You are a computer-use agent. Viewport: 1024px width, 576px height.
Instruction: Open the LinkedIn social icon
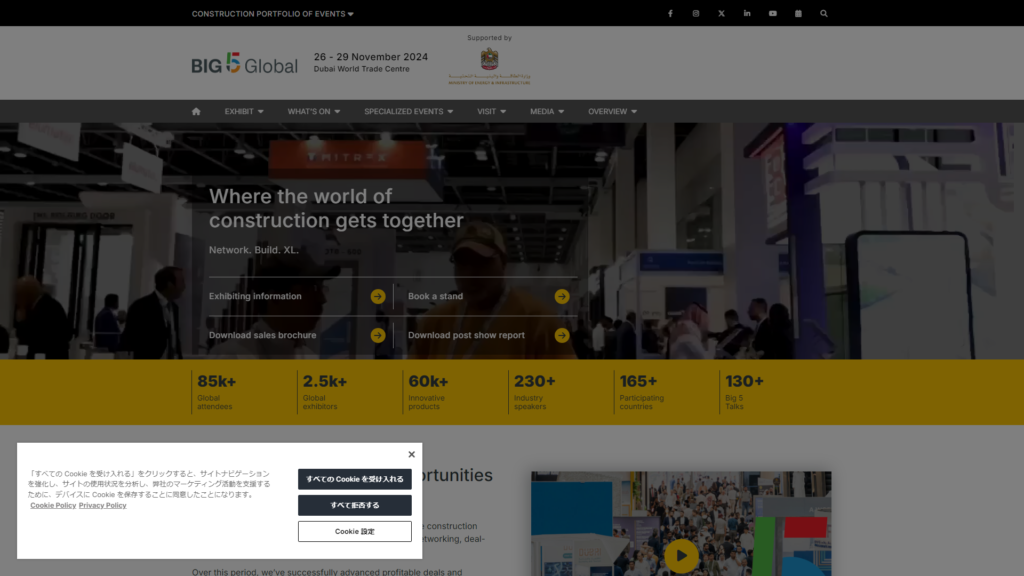pos(746,13)
